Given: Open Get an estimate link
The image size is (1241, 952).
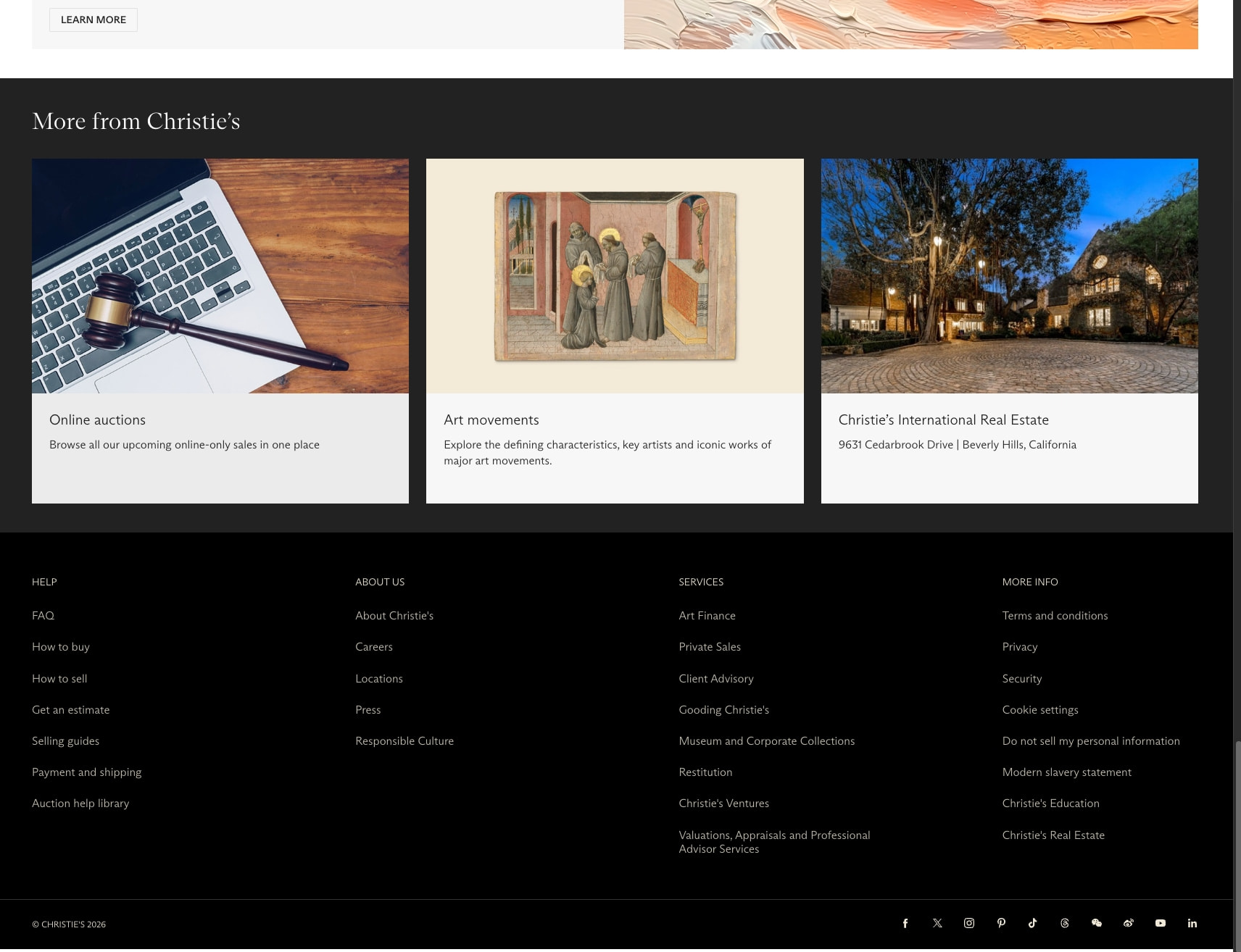Looking at the screenshot, I should (x=71, y=709).
